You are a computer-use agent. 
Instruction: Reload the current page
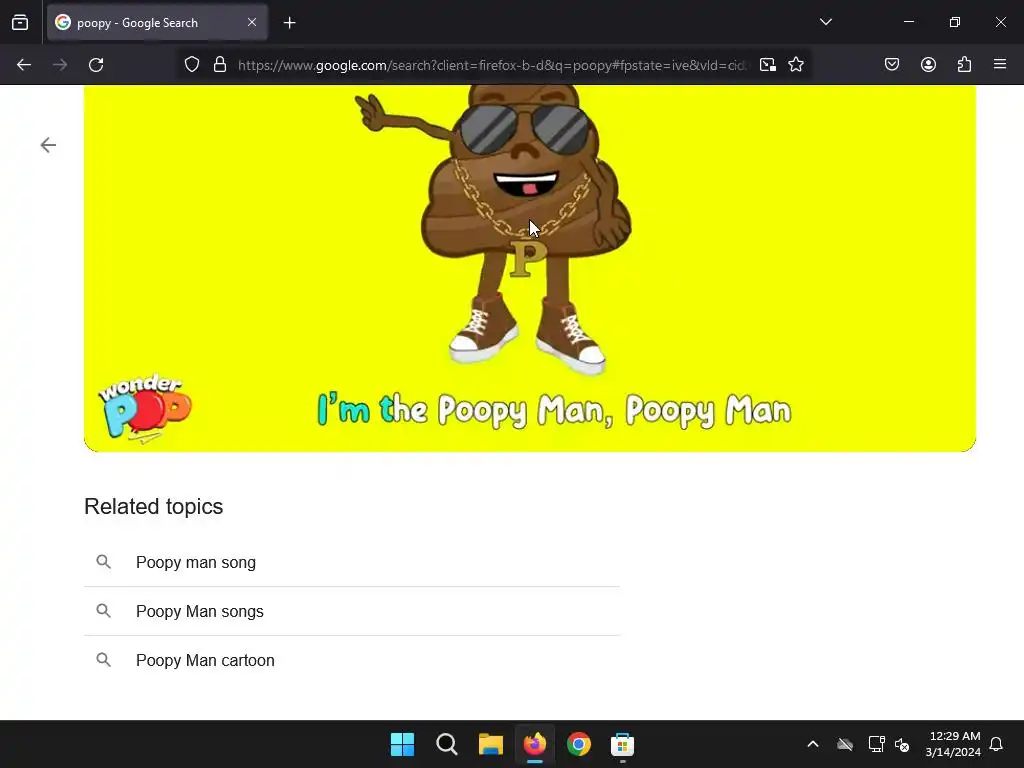pyautogui.click(x=96, y=65)
